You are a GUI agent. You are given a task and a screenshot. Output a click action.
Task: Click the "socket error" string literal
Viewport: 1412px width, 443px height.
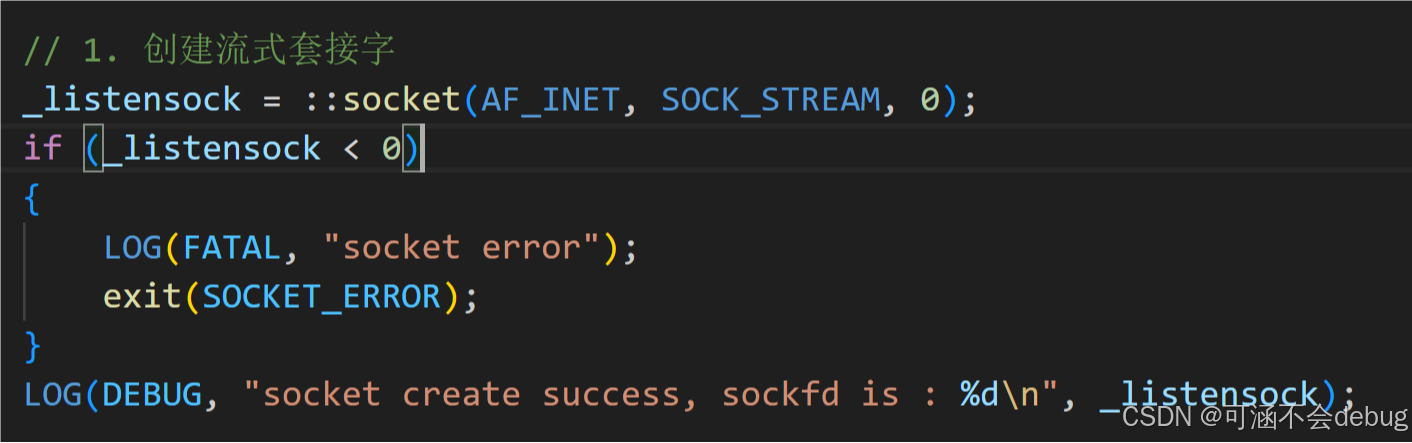[462, 248]
